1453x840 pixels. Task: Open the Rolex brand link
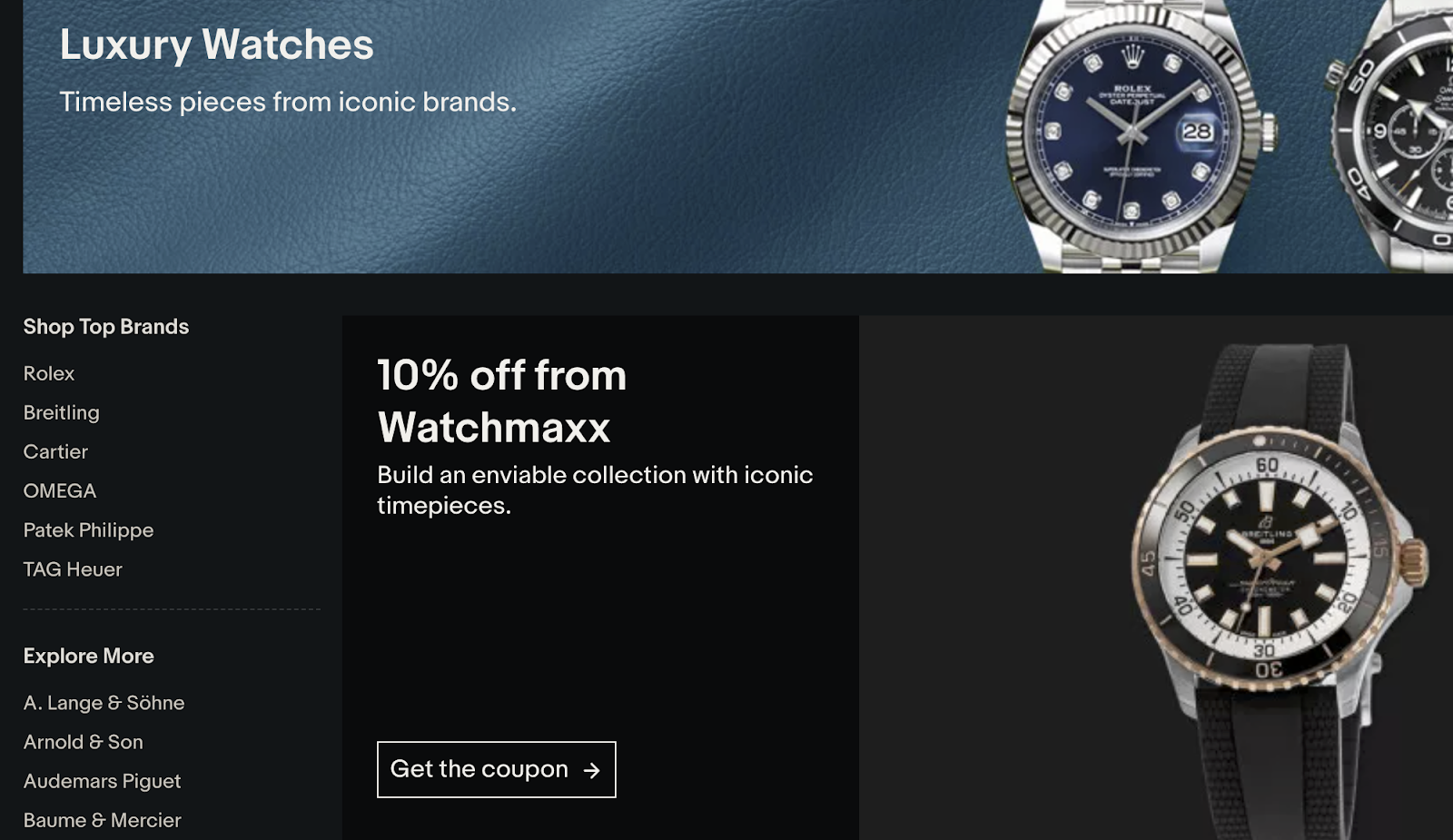(x=49, y=373)
